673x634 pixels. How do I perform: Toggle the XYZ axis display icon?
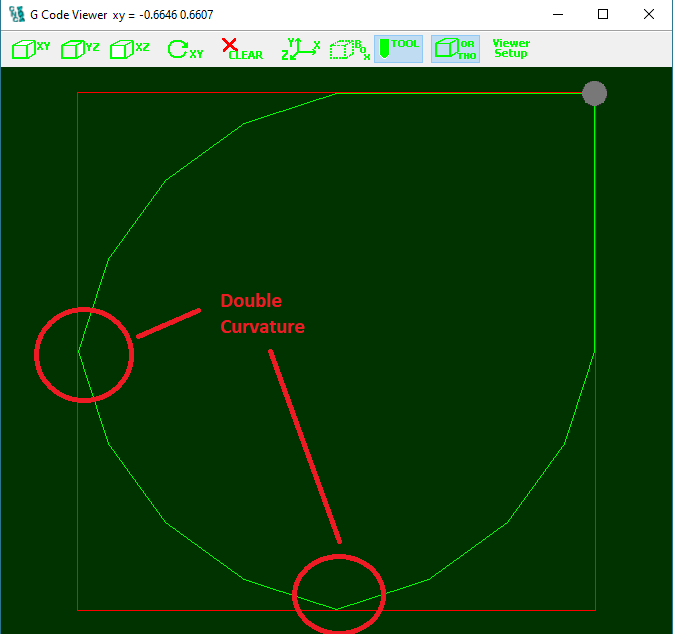pyautogui.click(x=300, y=49)
